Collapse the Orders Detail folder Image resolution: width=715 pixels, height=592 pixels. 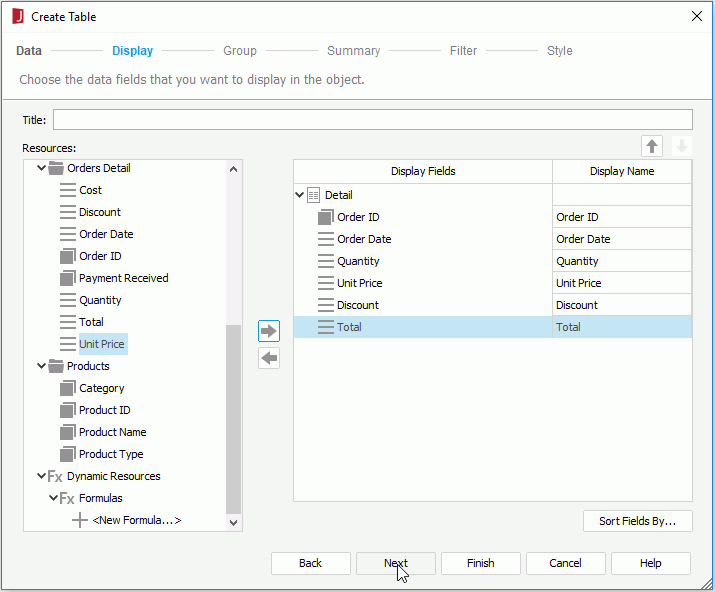tap(41, 168)
